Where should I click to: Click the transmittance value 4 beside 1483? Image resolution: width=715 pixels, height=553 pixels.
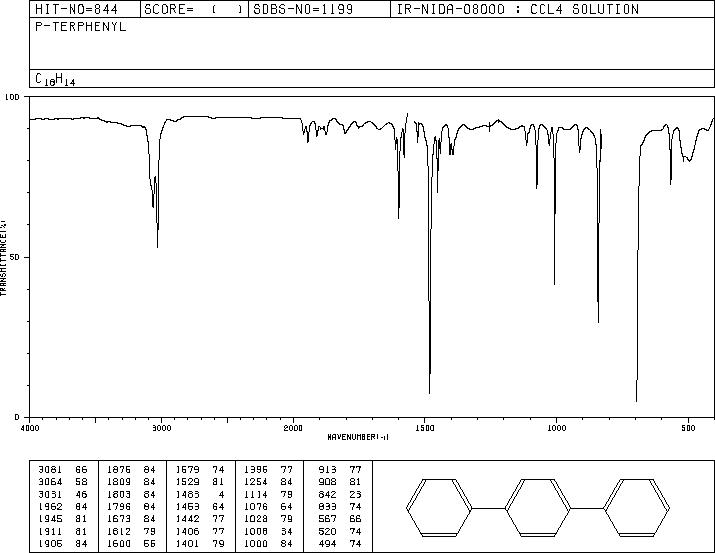coord(222,494)
